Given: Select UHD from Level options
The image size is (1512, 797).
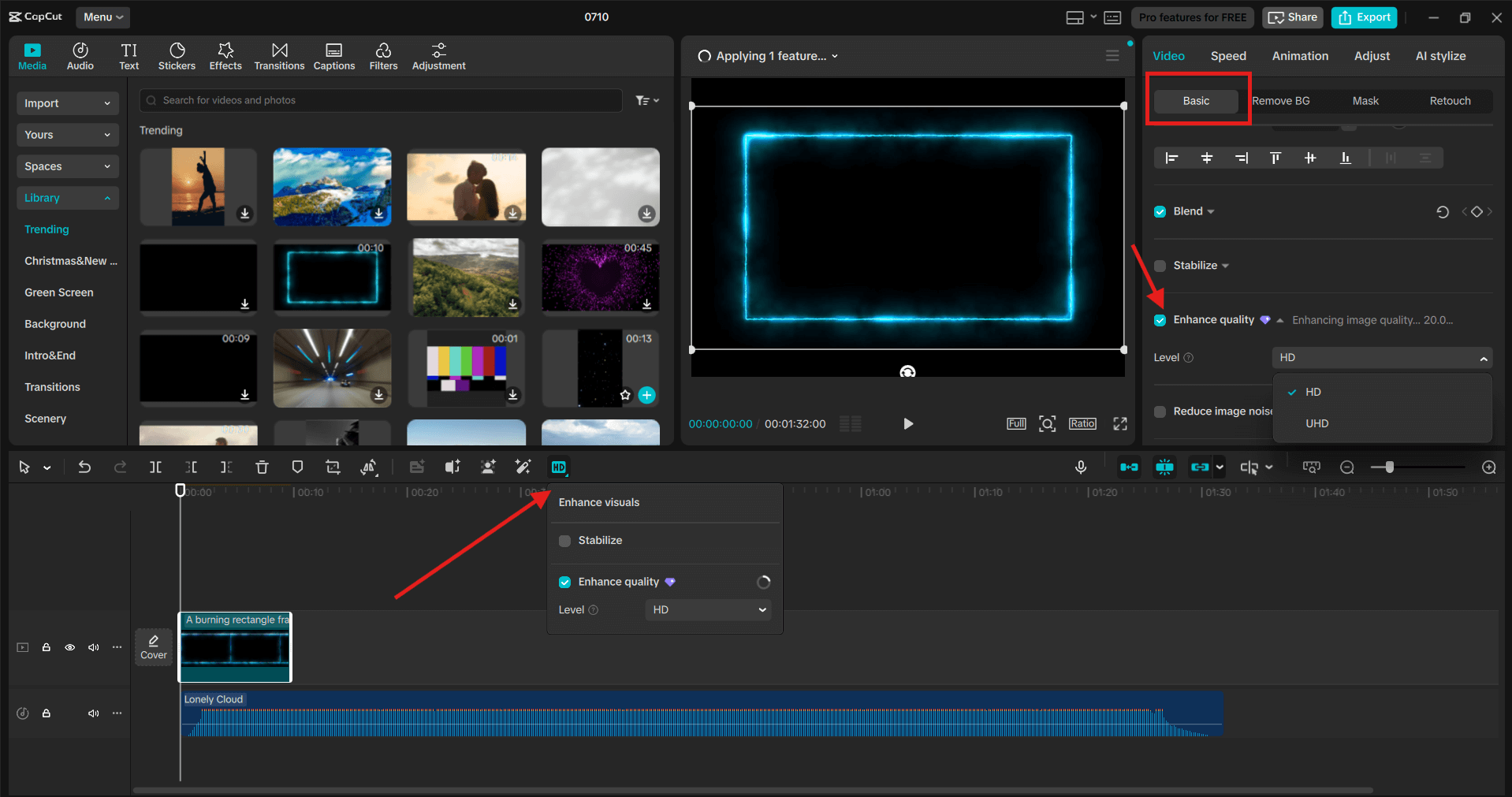Looking at the screenshot, I should pos(1382,424).
